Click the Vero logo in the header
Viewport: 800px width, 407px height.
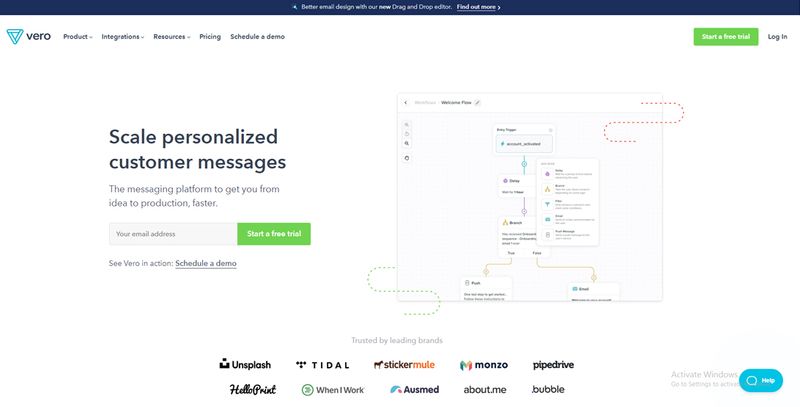[30, 37]
